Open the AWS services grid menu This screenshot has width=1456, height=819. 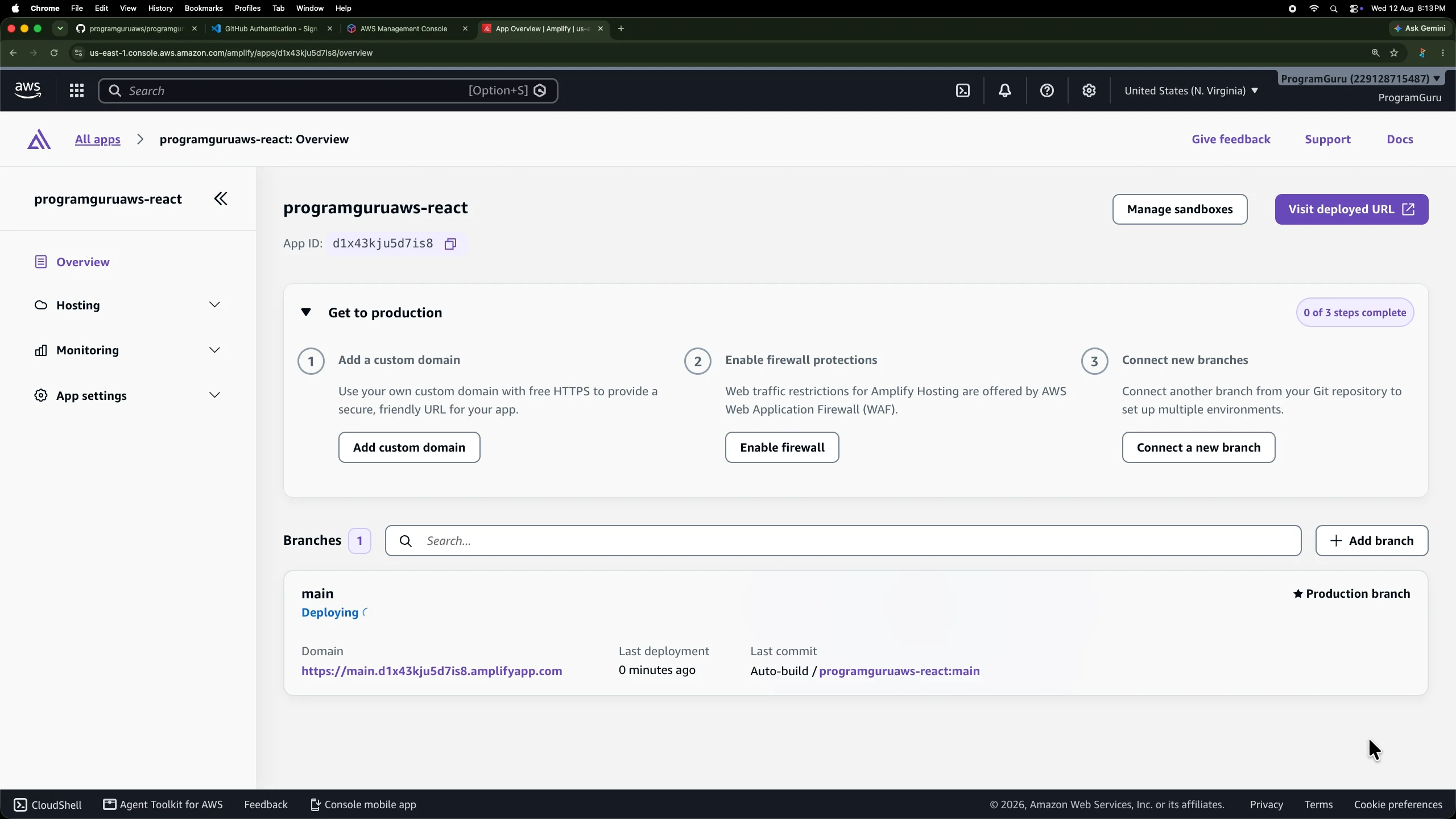77,90
